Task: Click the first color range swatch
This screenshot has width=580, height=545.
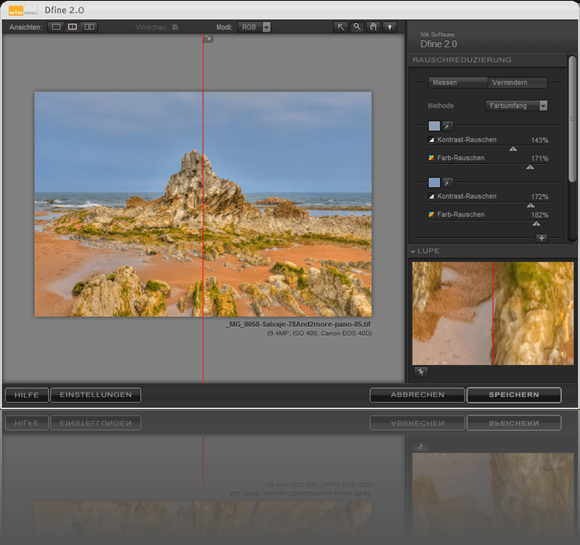Action: (434, 126)
